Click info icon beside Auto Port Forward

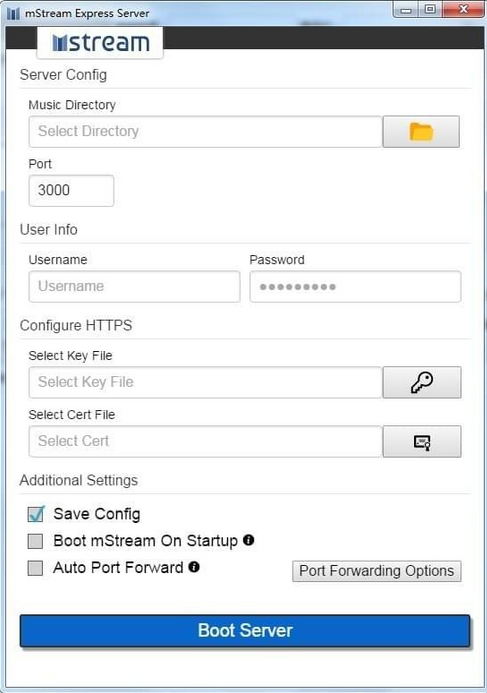click(x=194, y=567)
